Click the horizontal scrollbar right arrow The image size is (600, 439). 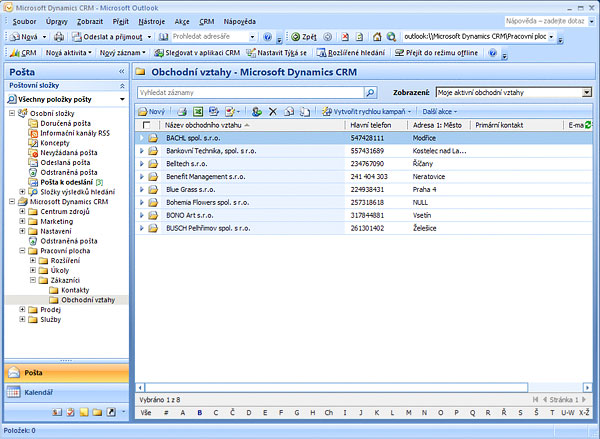(x=587, y=388)
